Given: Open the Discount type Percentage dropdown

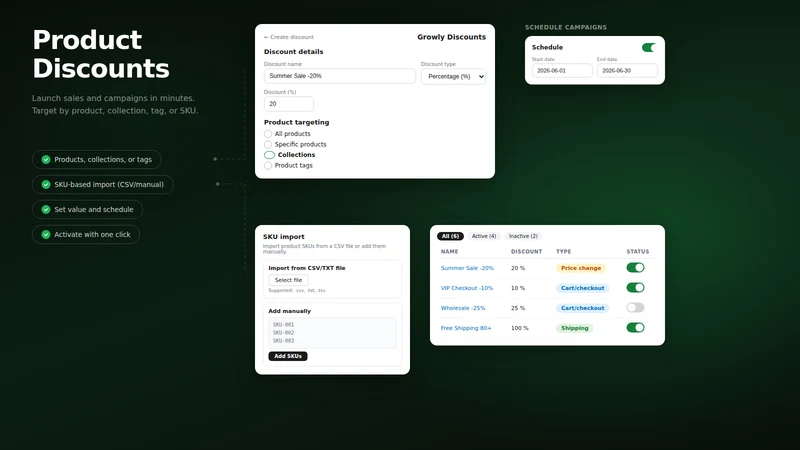Looking at the screenshot, I should coord(453,77).
